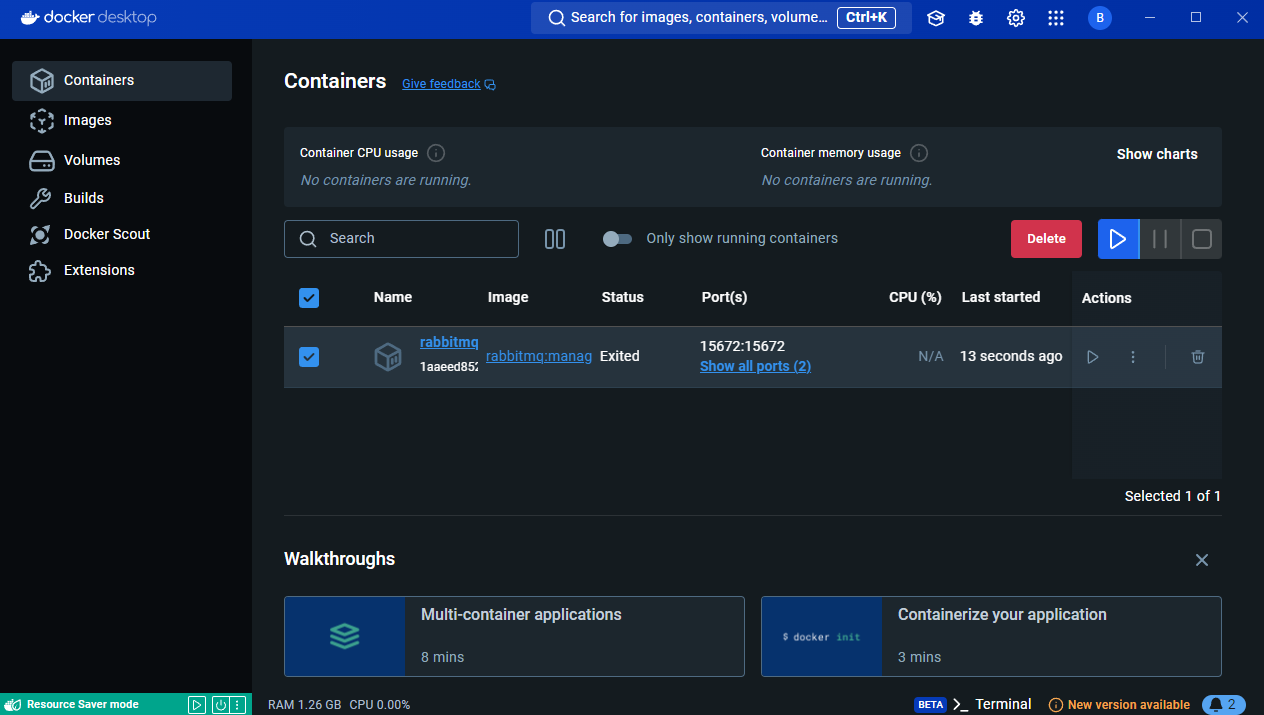Click the red Delete button
This screenshot has width=1264, height=715.
click(1046, 239)
